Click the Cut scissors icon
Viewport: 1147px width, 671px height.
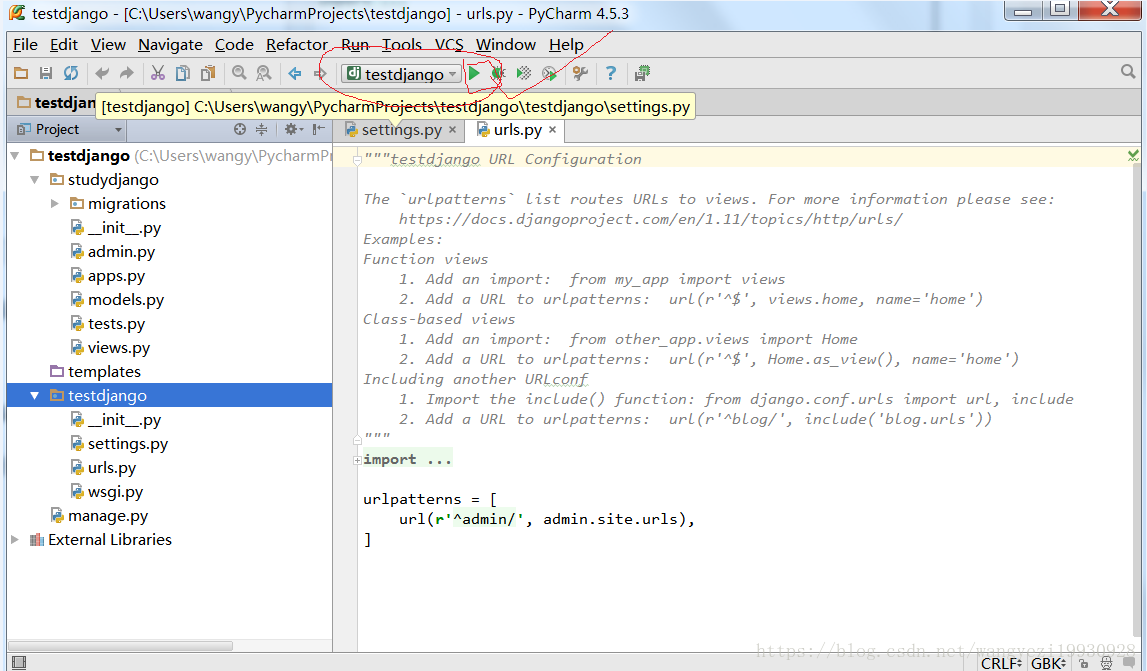coord(157,73)
